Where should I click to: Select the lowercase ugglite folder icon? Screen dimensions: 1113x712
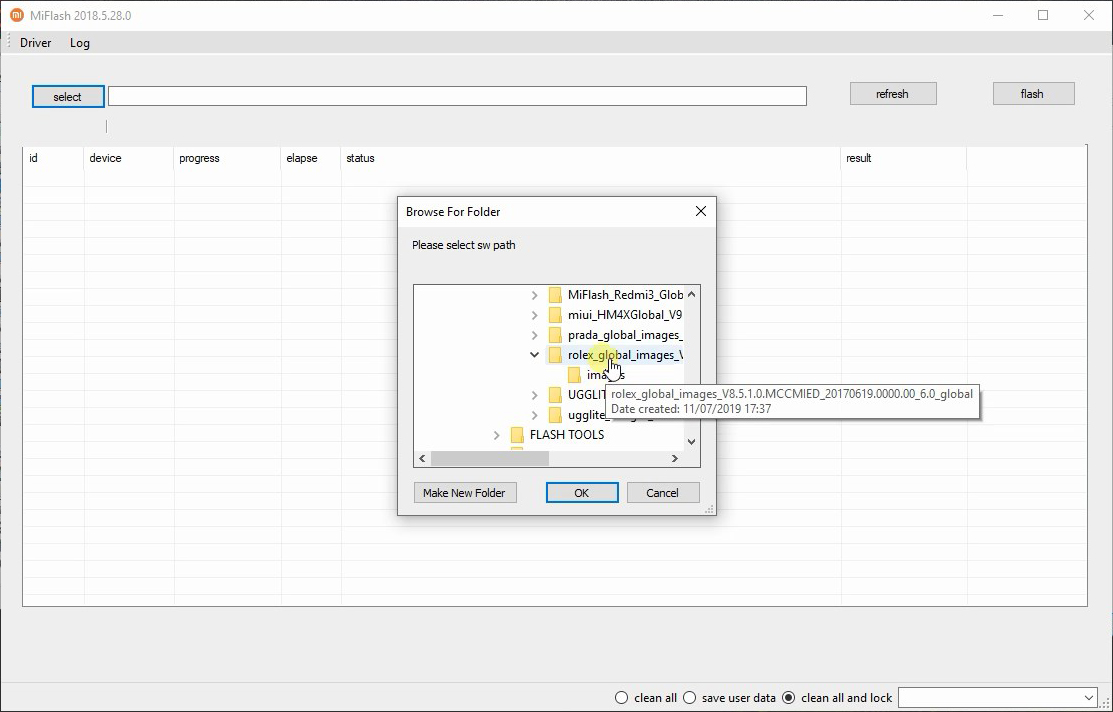555,415
